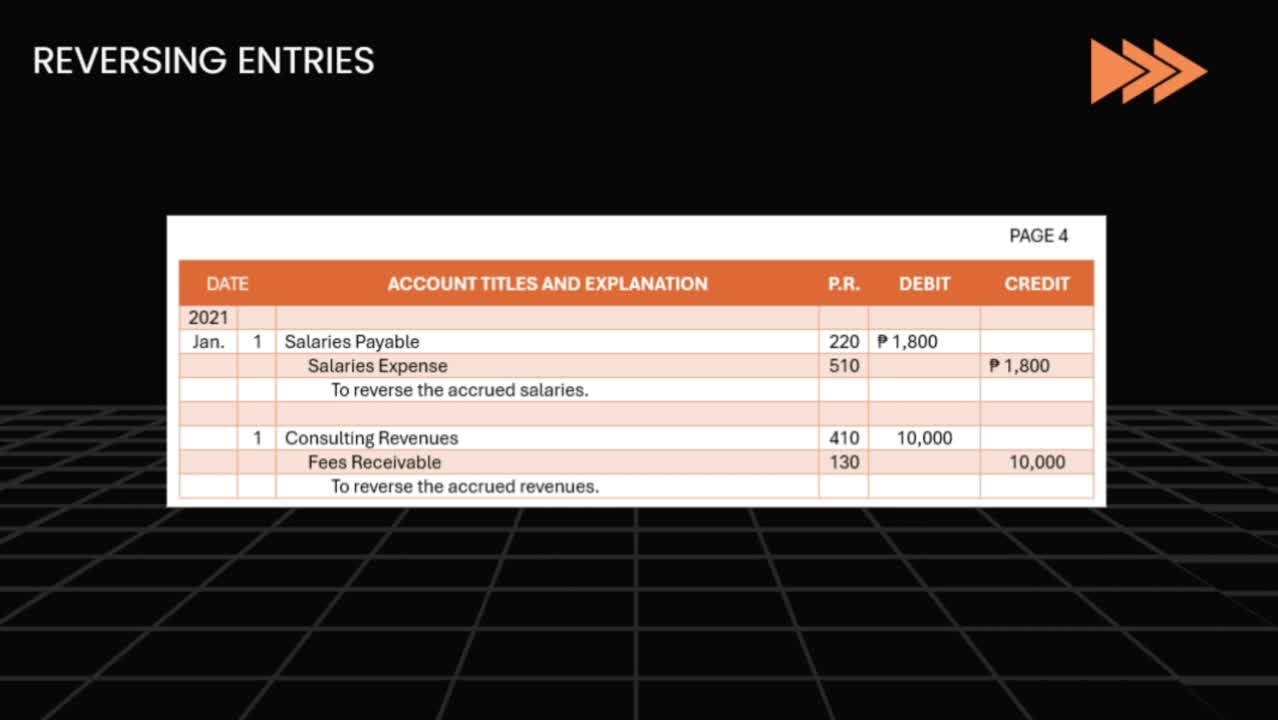Select the accrued salaries explanation line
Image resolution: width=1278 pixels, height=720 pixels.
pyautogui.click(x=459, y=390)
